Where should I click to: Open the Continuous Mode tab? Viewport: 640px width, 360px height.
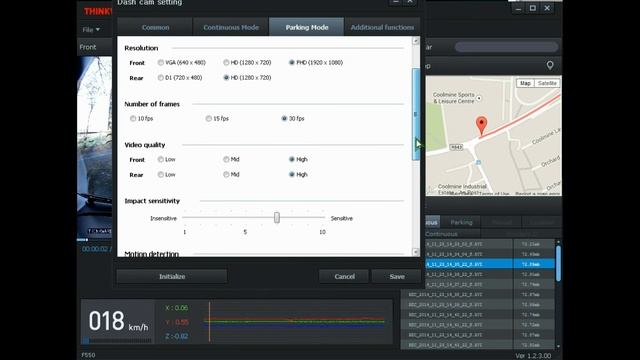[x=231, y=27]
